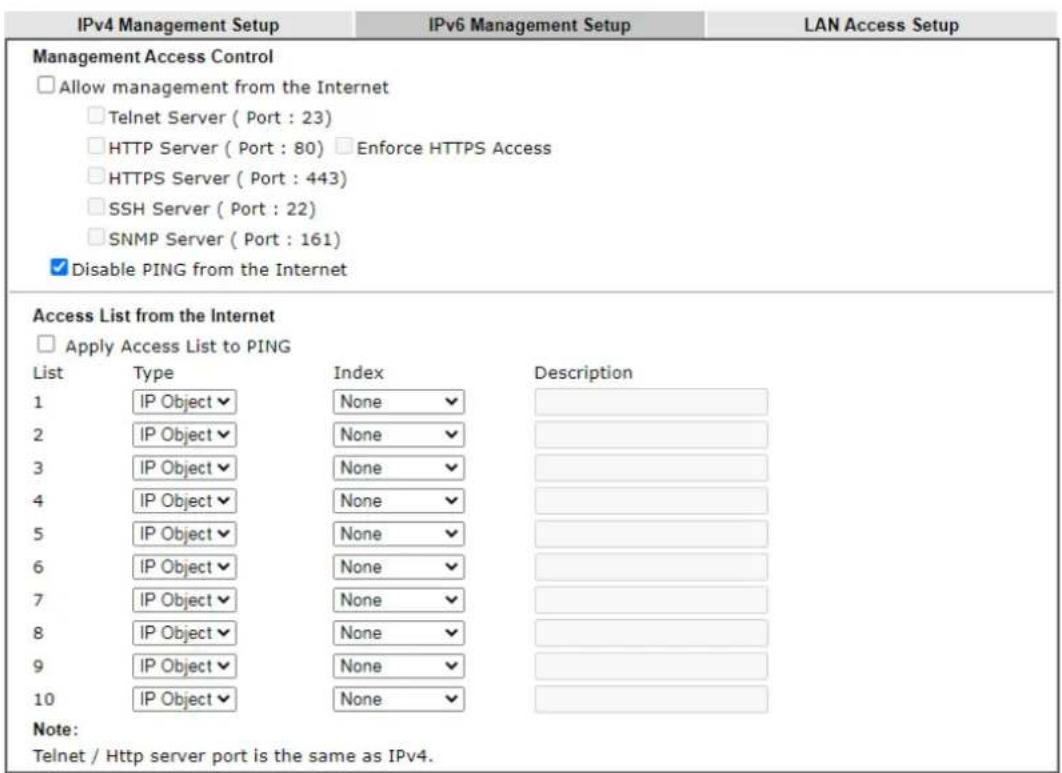
Task: Open Index dropdown for list 1
Action: point(398,402)
